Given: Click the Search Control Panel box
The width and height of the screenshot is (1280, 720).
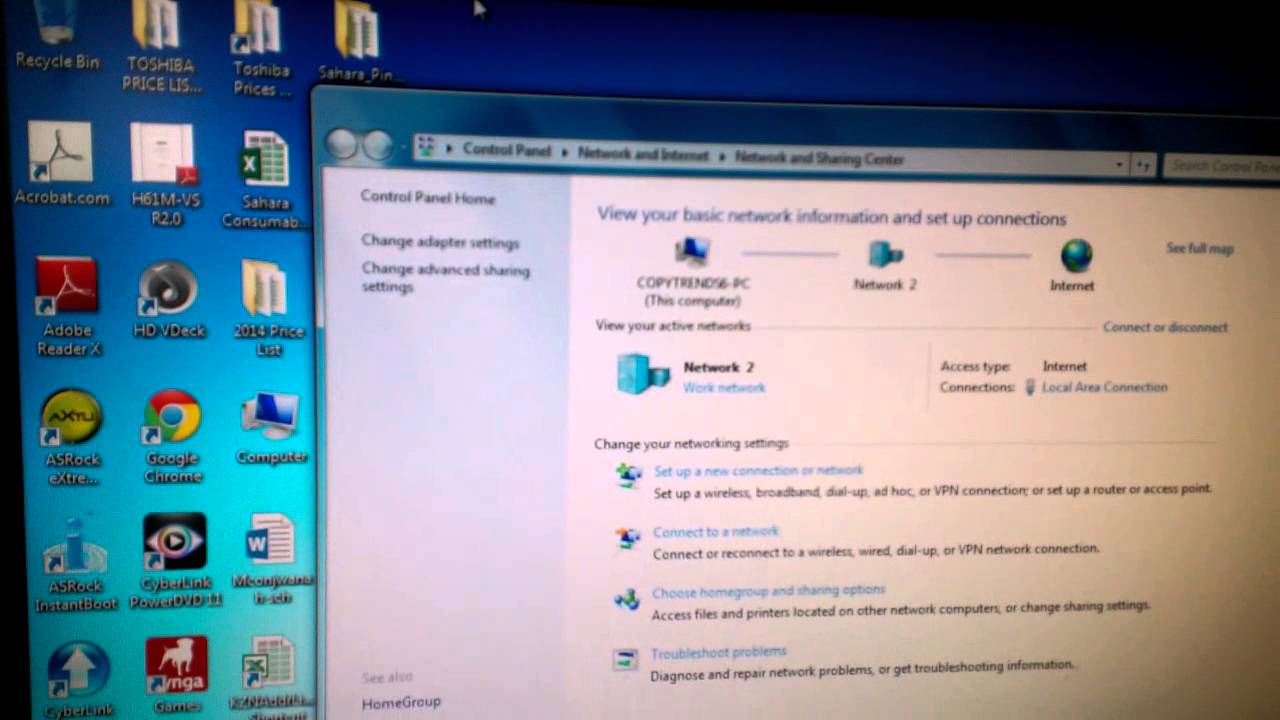Looking at the screenshot, I should [1221, 166].
